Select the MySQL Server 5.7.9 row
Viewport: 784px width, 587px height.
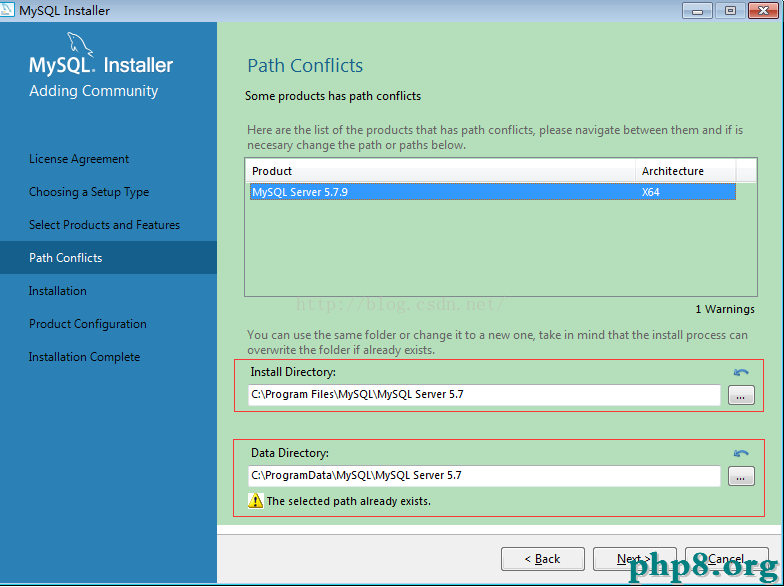492,192
